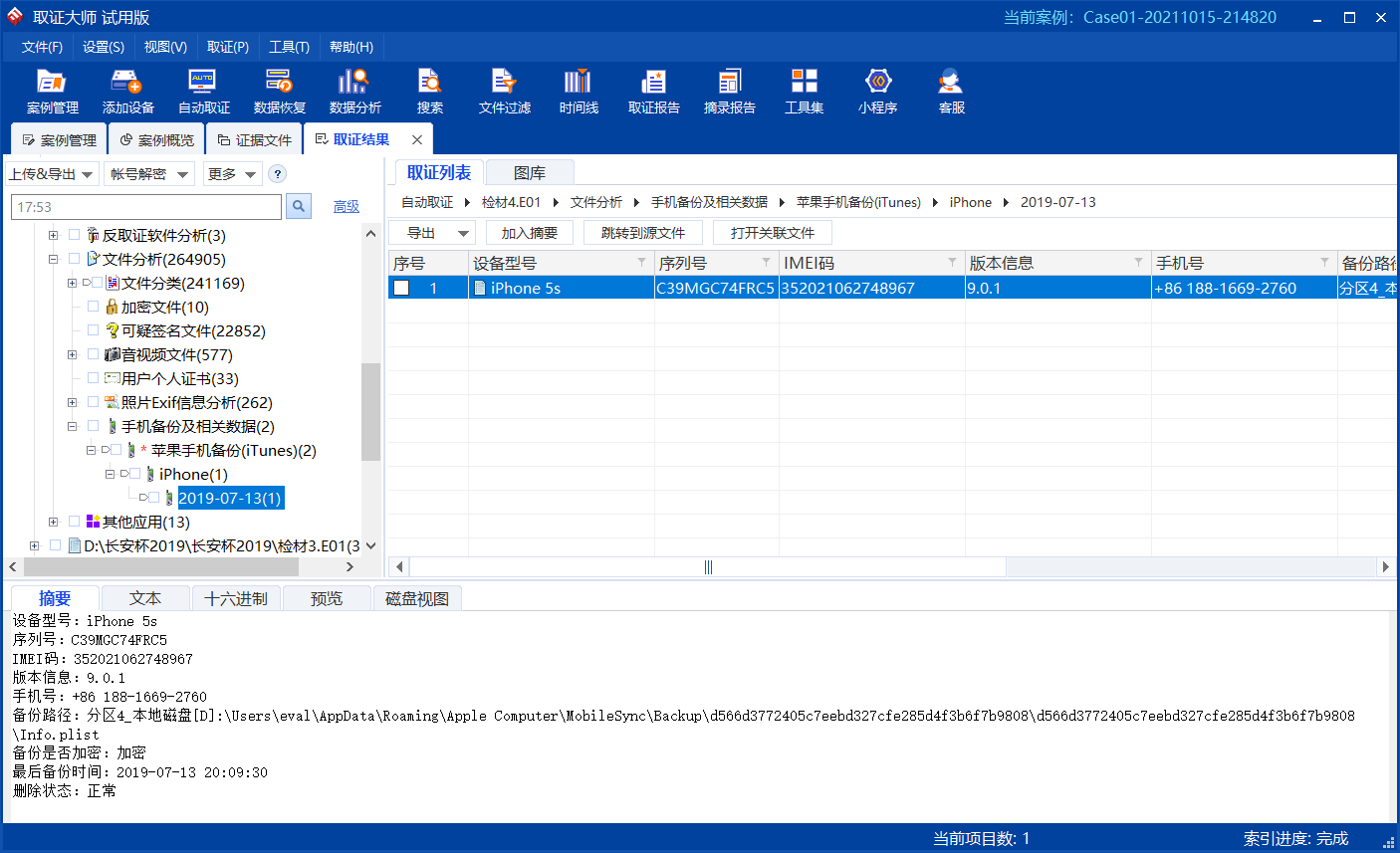The width and height of the screenshot is (1400, 853).
Task: Expand 其他应用(13) node
Action: (x=53, y=523)
